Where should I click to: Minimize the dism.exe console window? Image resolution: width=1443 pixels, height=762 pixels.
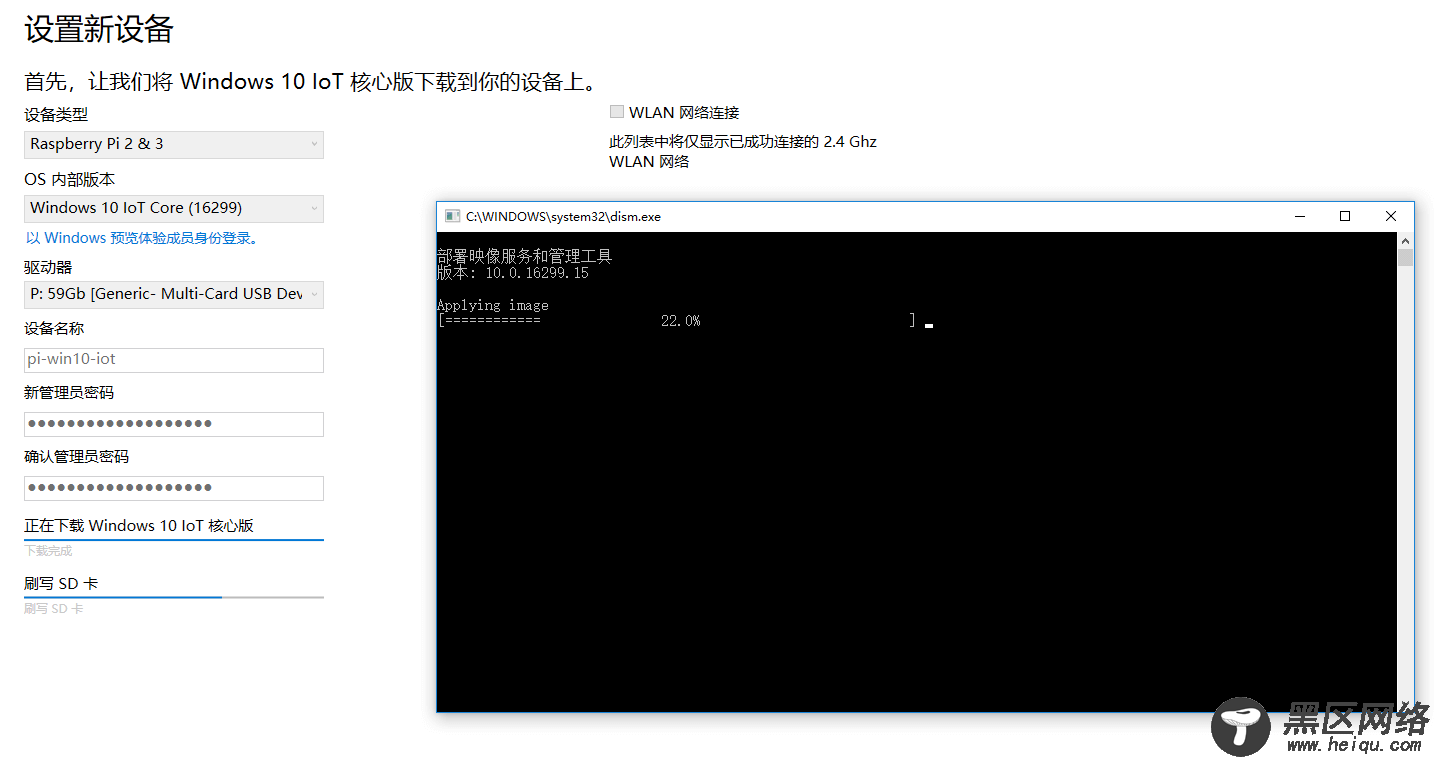(1300, 216)
